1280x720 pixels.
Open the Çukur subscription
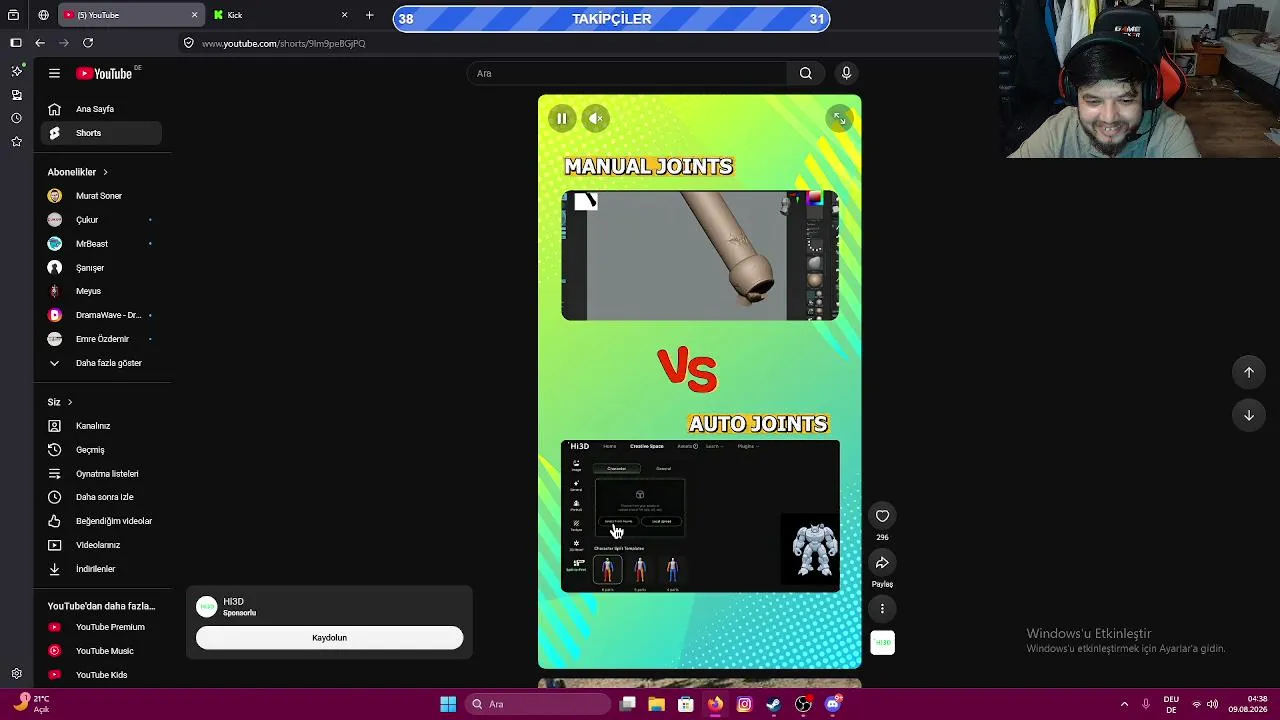[x=101, y=220]
